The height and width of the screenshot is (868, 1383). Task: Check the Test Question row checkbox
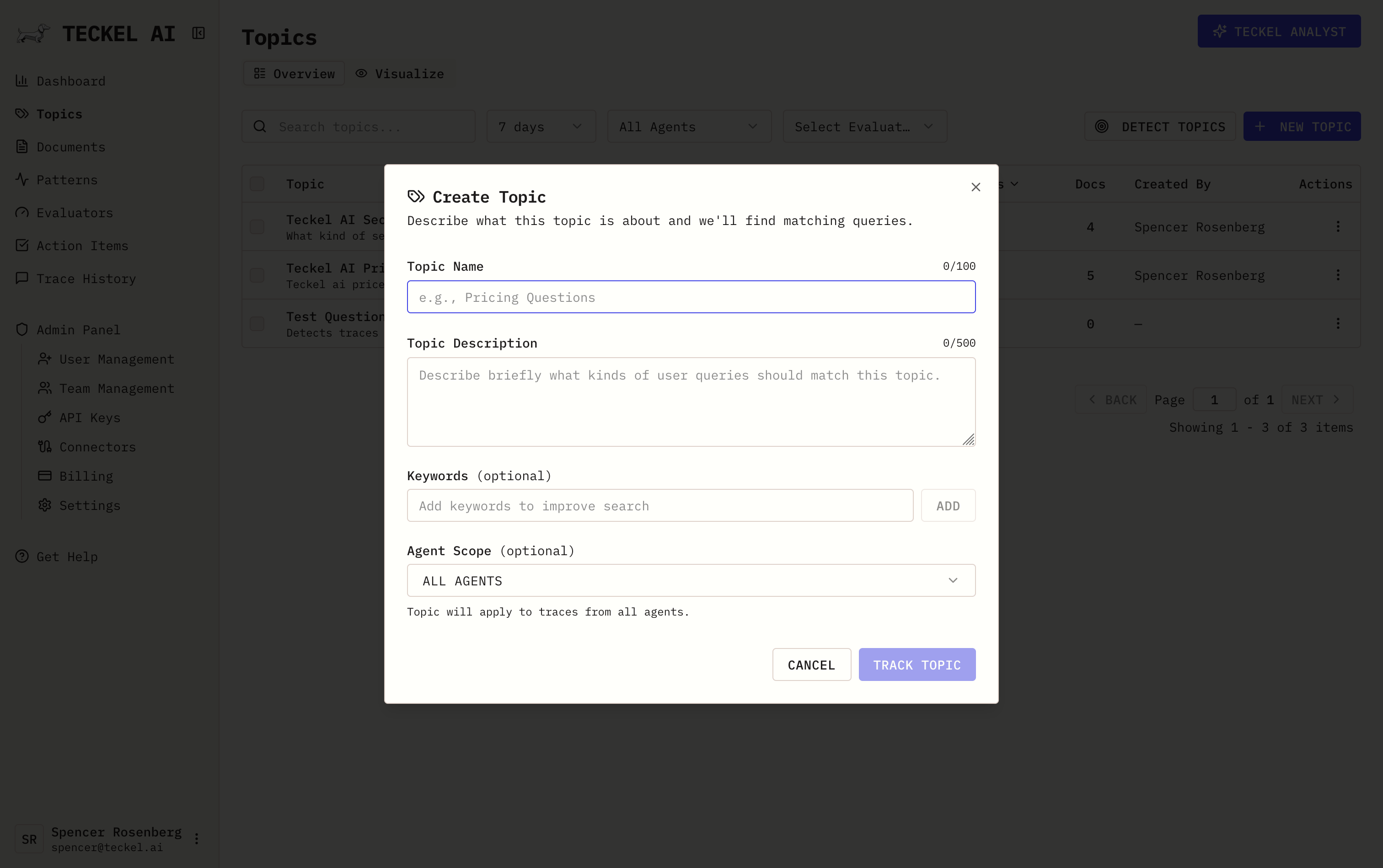point(257,323)
